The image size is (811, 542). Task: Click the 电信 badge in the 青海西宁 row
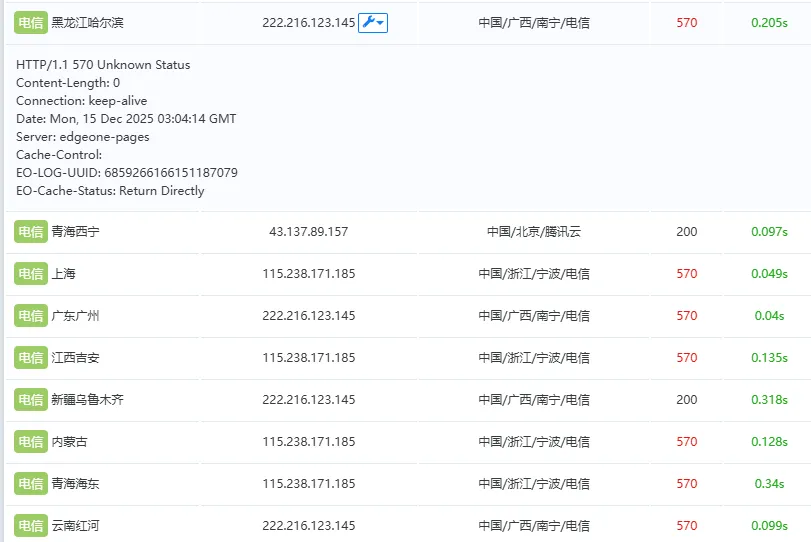[30, 232]
